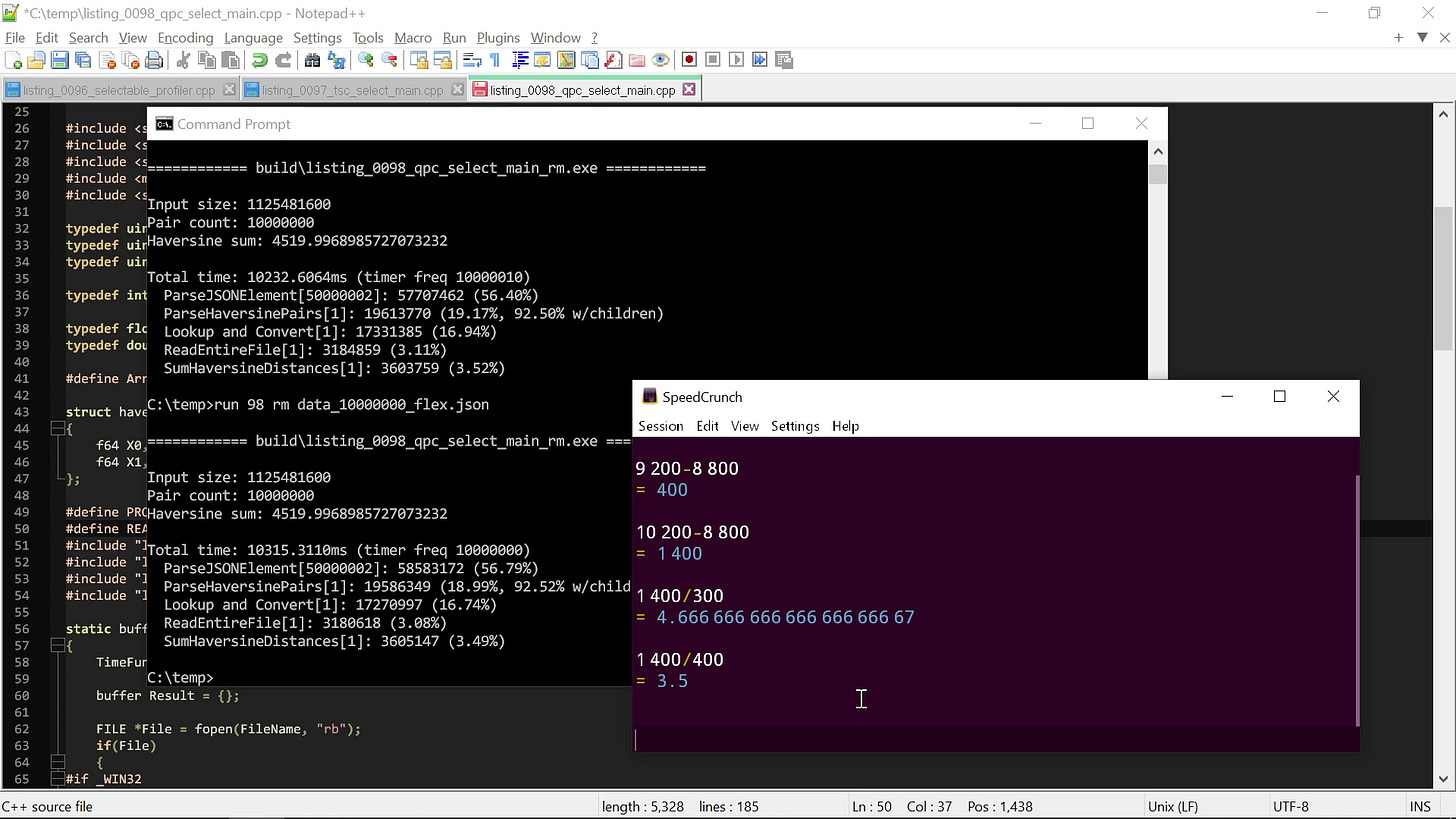1456x819 pixels.
Task: Open SpeedCrunch Settings
Action: coord(794,426)
